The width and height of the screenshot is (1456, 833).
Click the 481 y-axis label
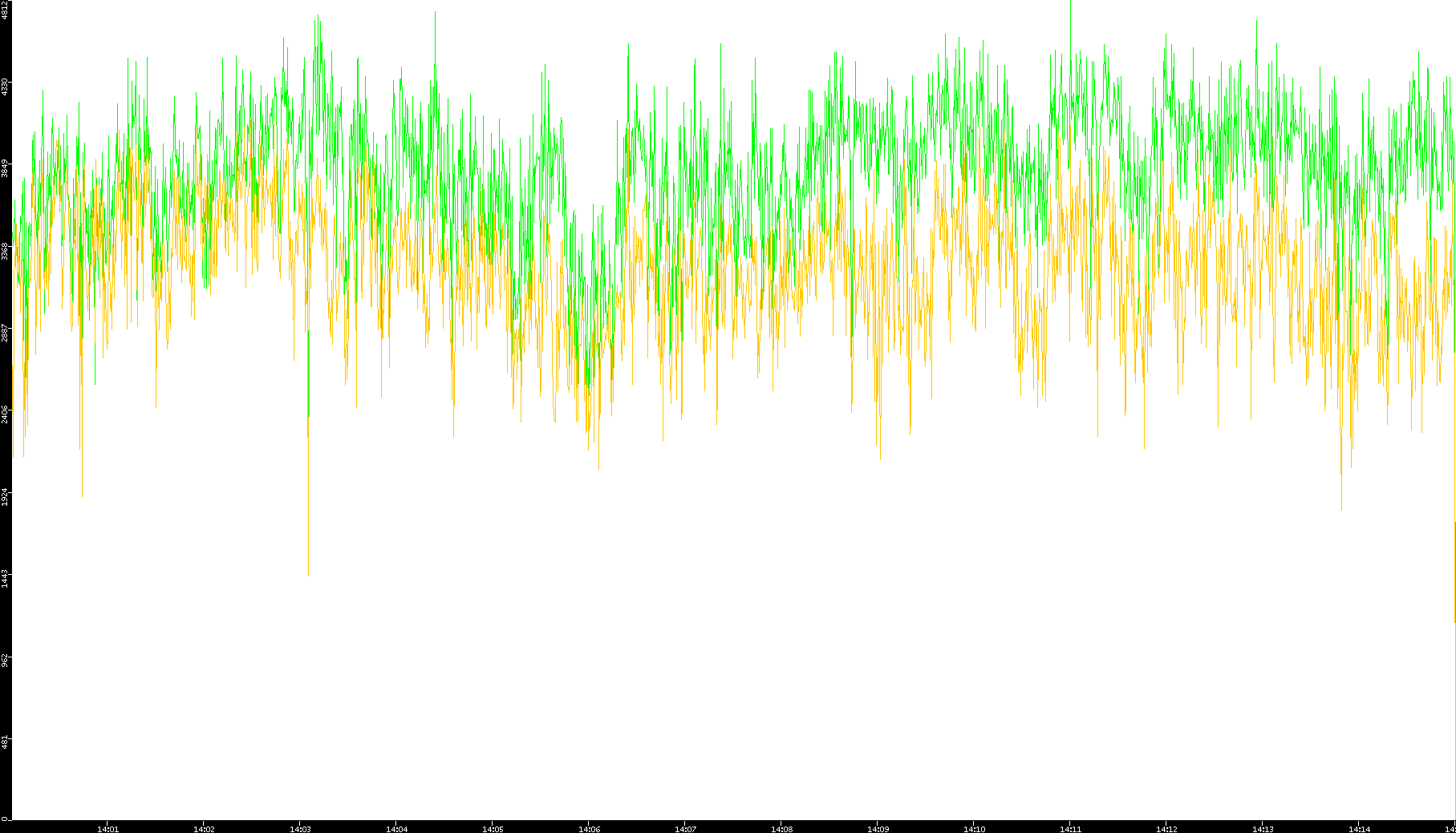coord(6,742)
